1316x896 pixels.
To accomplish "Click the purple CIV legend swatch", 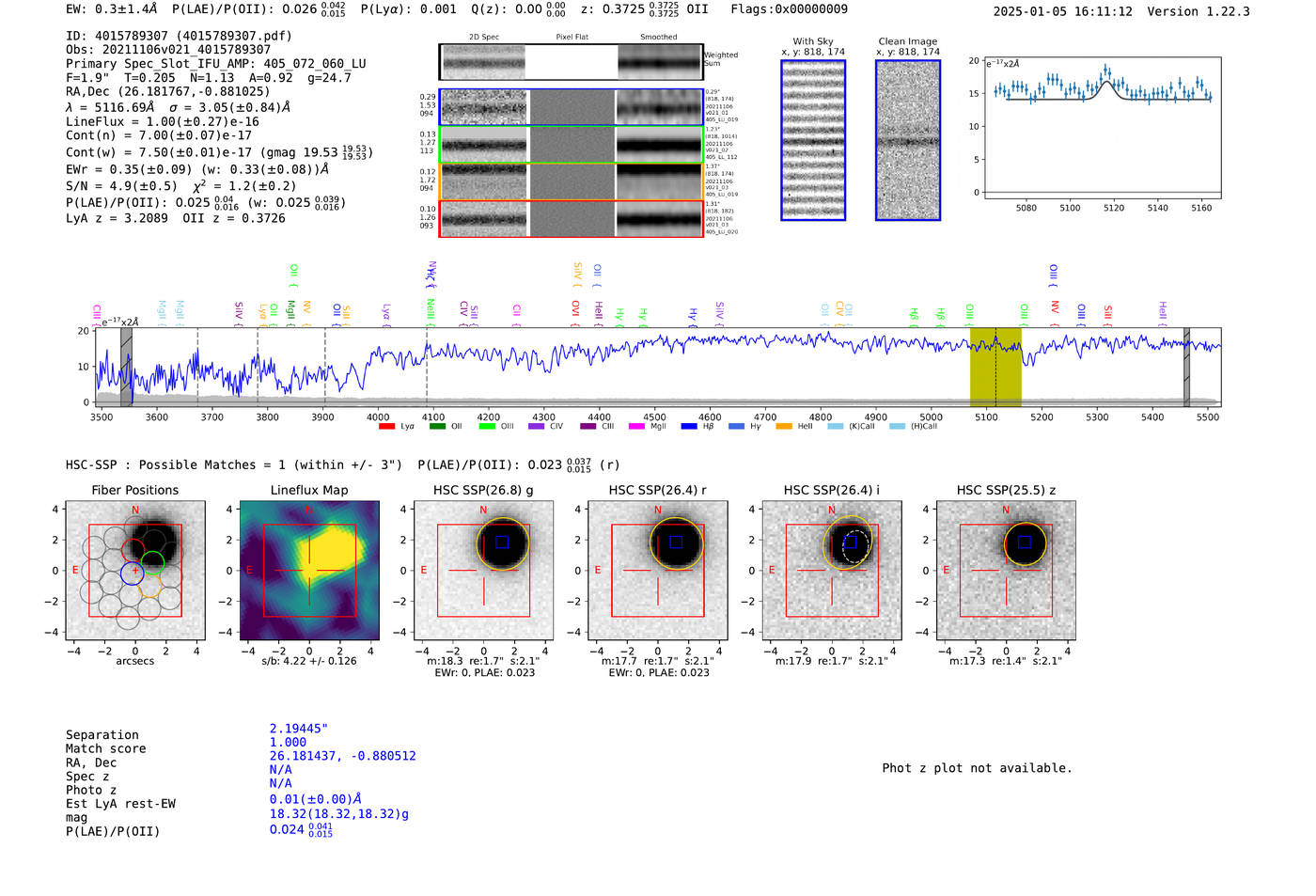I will (x=537, y=427).
